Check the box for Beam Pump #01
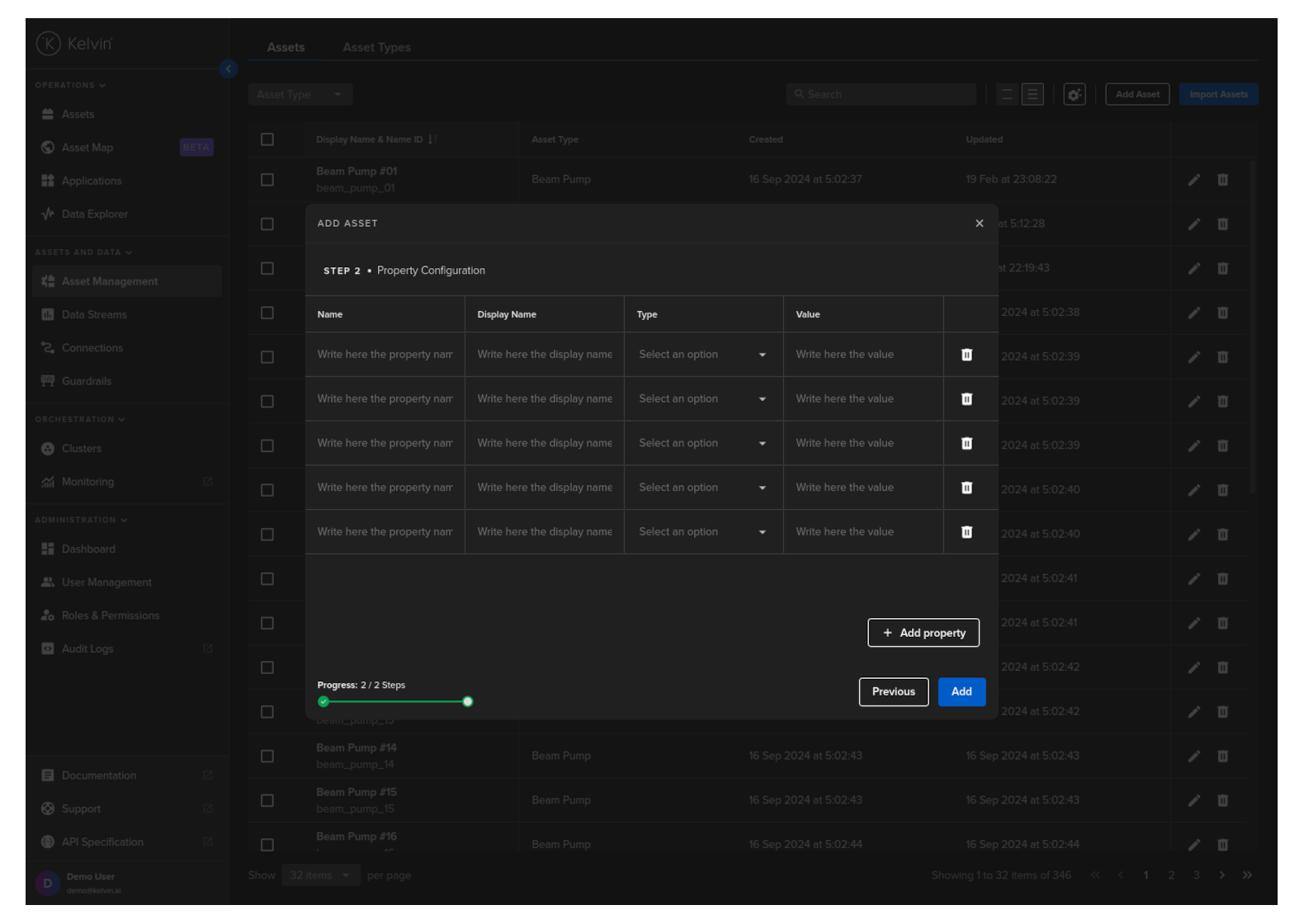This screenshot has width=1304, height=924. [267, 180]
